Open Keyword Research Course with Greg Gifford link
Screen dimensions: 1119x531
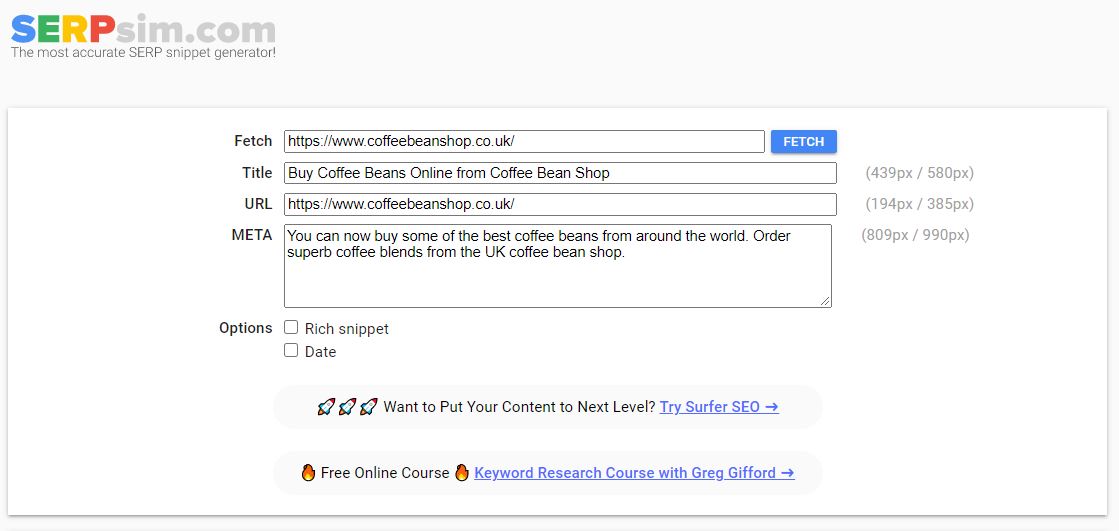(634, 472)
